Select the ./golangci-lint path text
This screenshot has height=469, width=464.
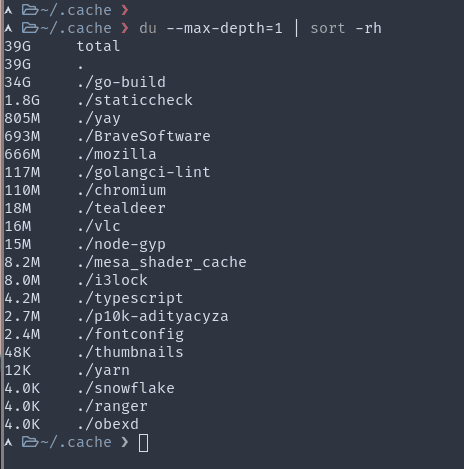144,172
